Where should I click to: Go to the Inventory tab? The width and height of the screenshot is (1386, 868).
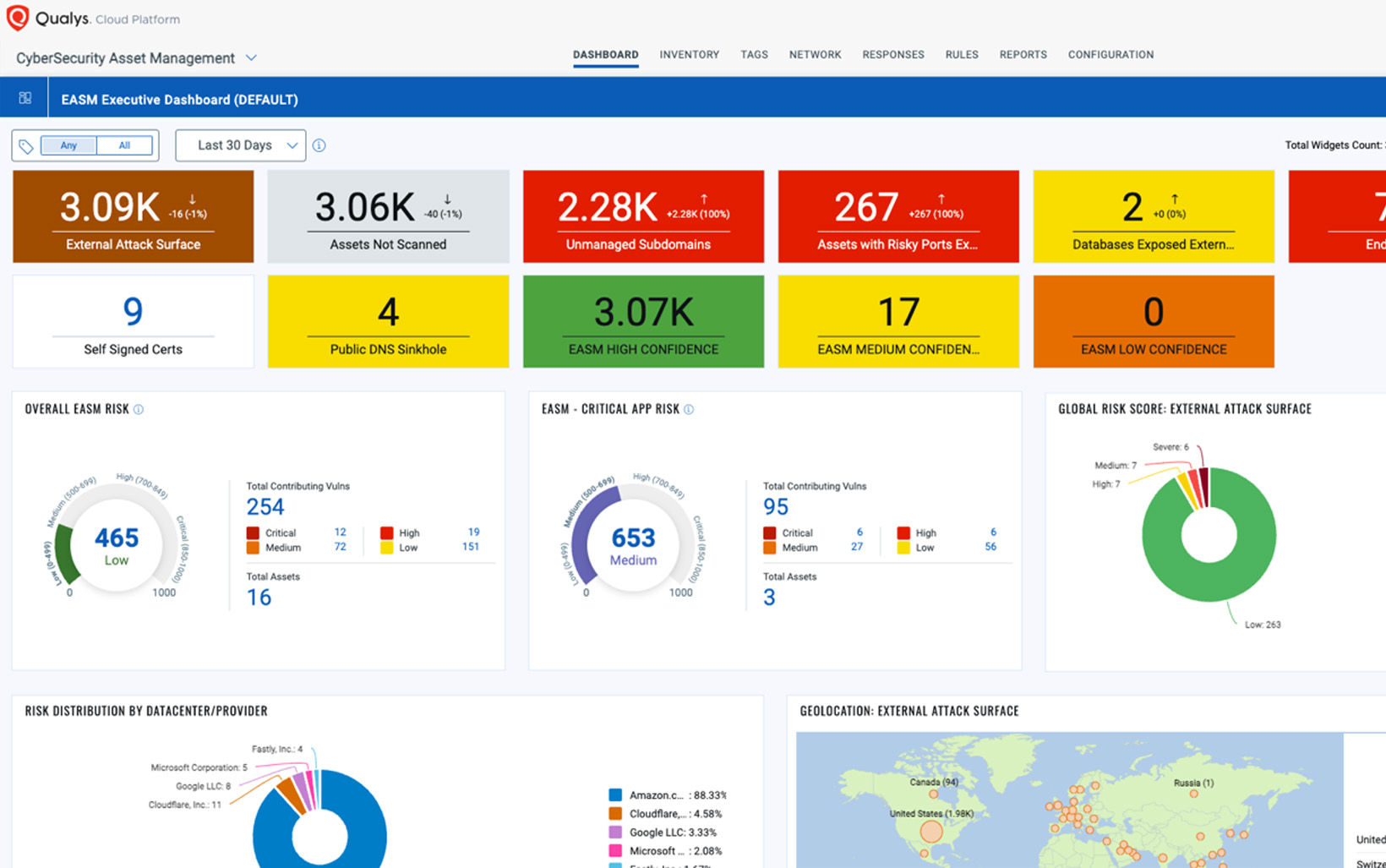(689, 54)
